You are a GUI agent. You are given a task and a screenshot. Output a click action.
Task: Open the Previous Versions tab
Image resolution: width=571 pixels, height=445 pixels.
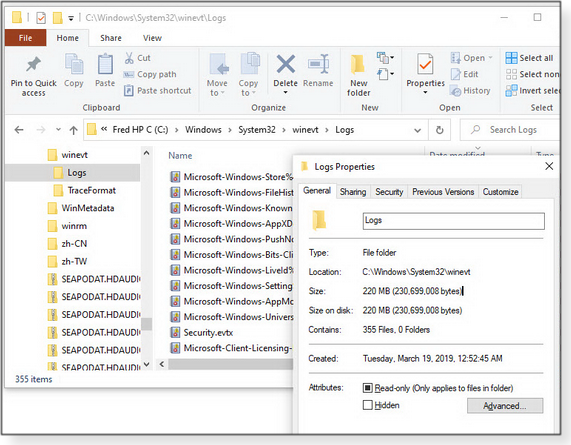point(443,192)
